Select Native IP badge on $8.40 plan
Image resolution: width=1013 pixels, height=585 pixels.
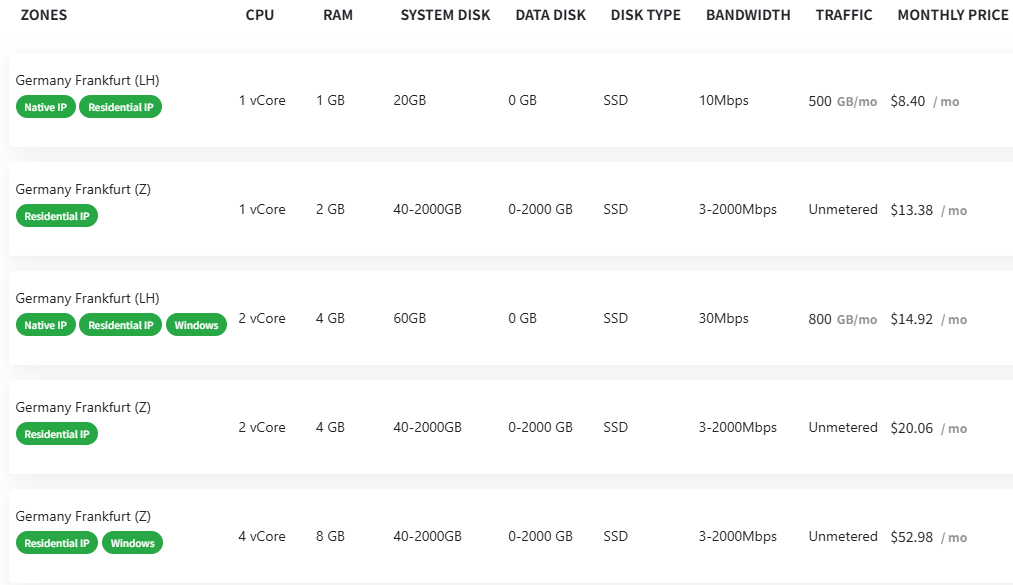46,107
